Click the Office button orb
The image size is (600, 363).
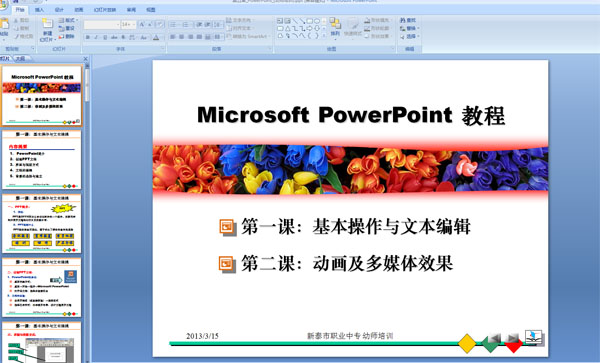pos(3,5)
